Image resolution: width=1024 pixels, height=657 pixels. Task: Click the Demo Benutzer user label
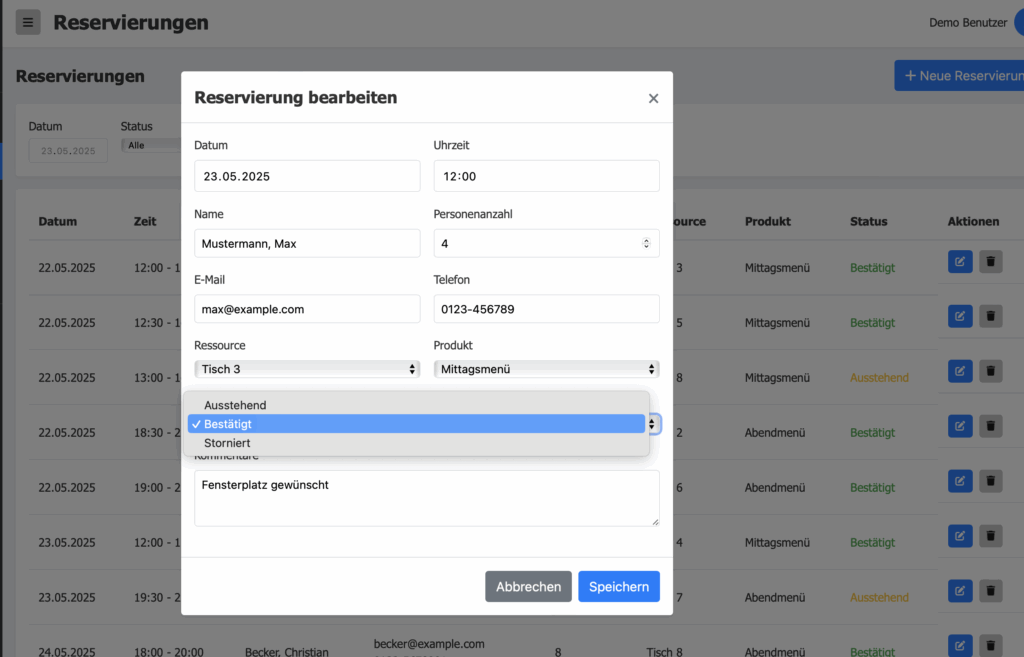click(968, 22)
